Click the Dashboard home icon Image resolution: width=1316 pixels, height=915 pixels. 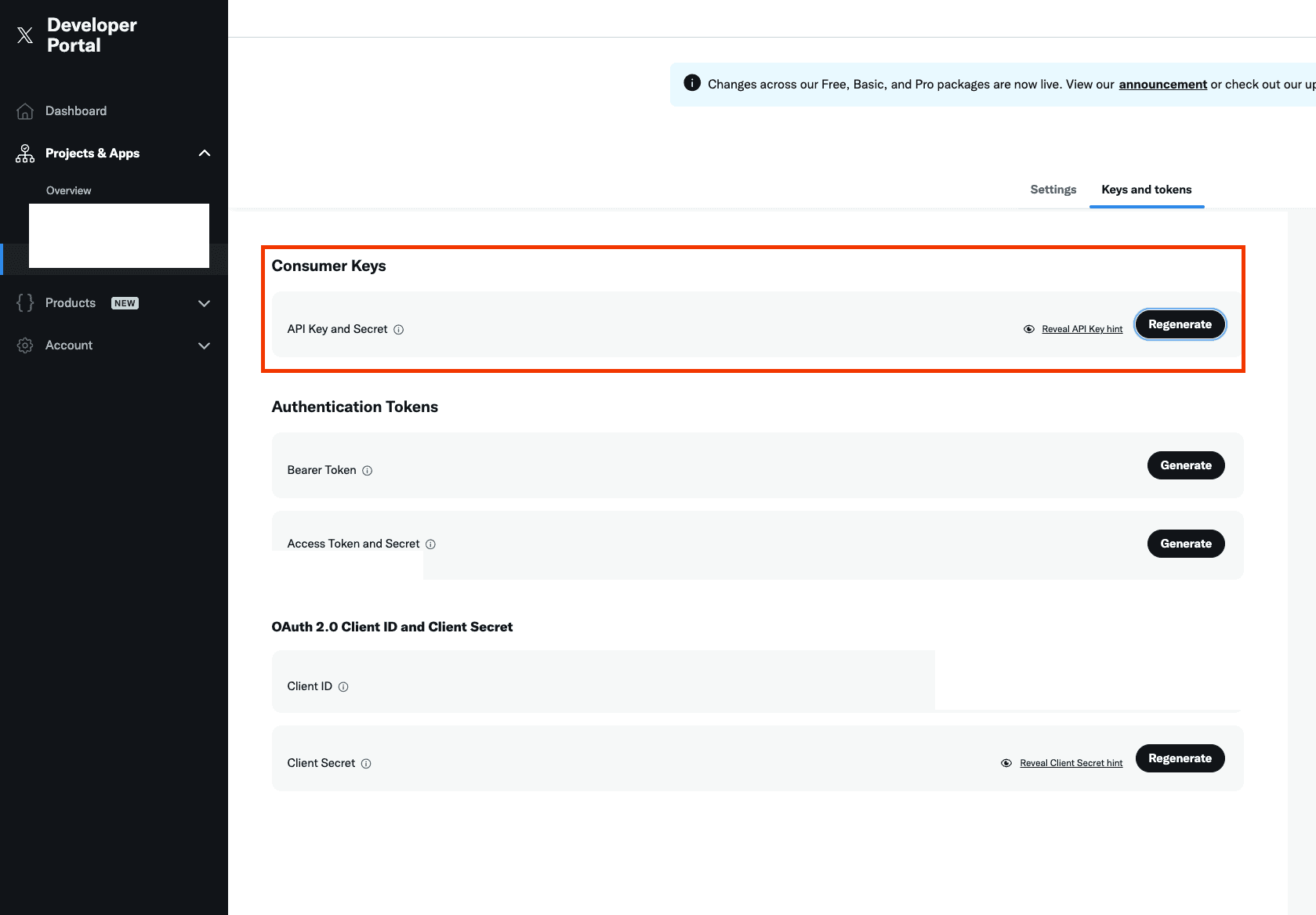tap(25, 111)
